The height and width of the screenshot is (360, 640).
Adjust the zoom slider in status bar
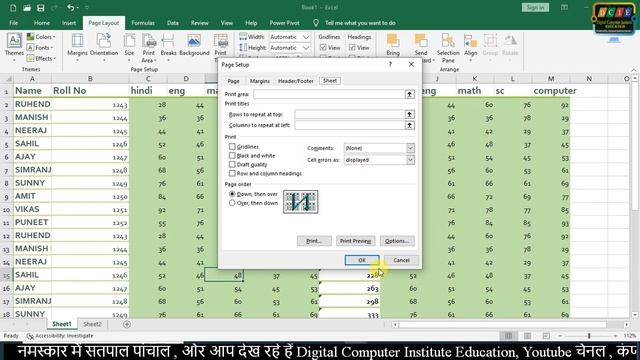589,336
